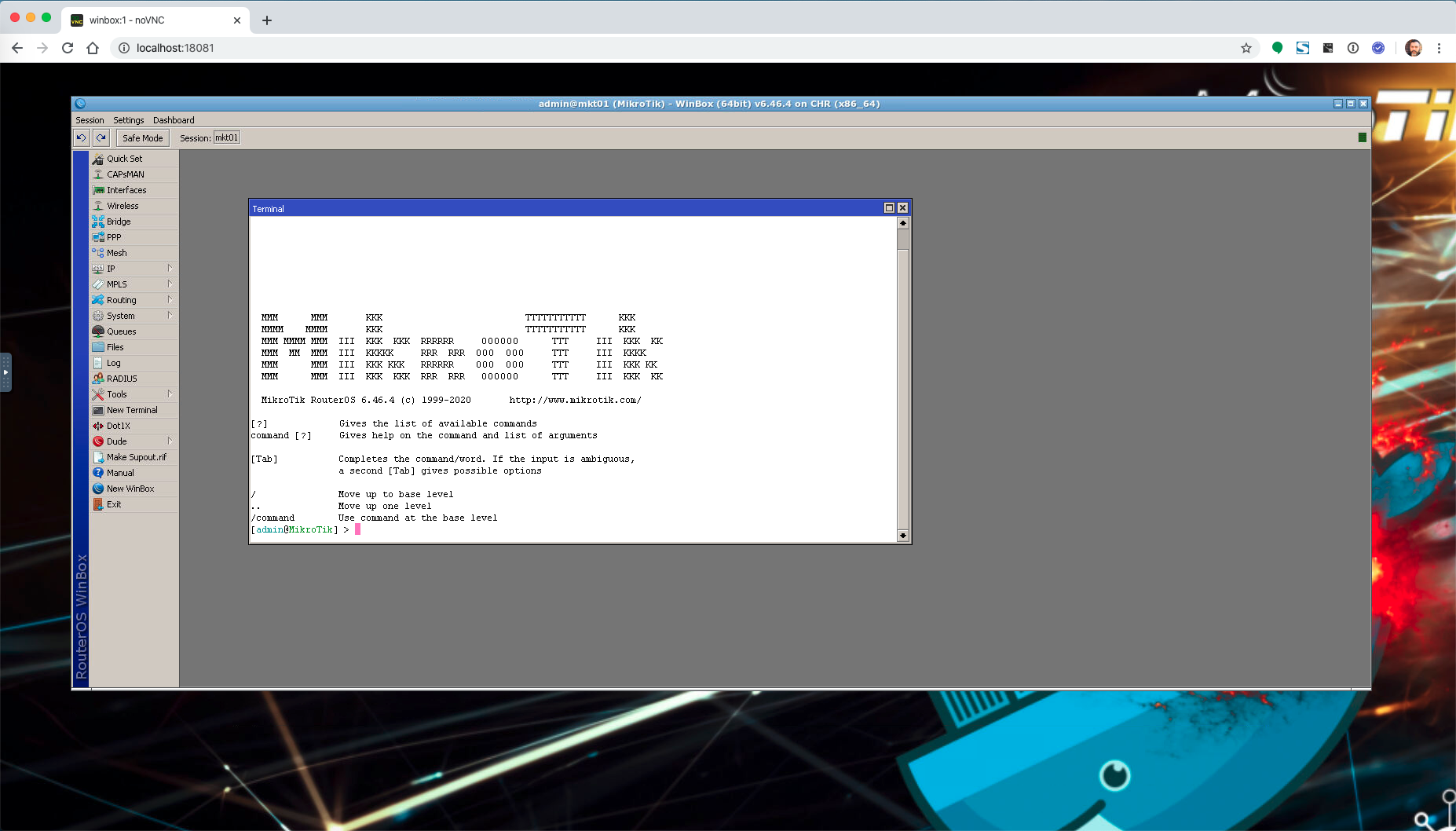The width and height of the screenshot is (1456, 831).
Task: Open the Mesh sidebar icon
Action: point(98,253)
